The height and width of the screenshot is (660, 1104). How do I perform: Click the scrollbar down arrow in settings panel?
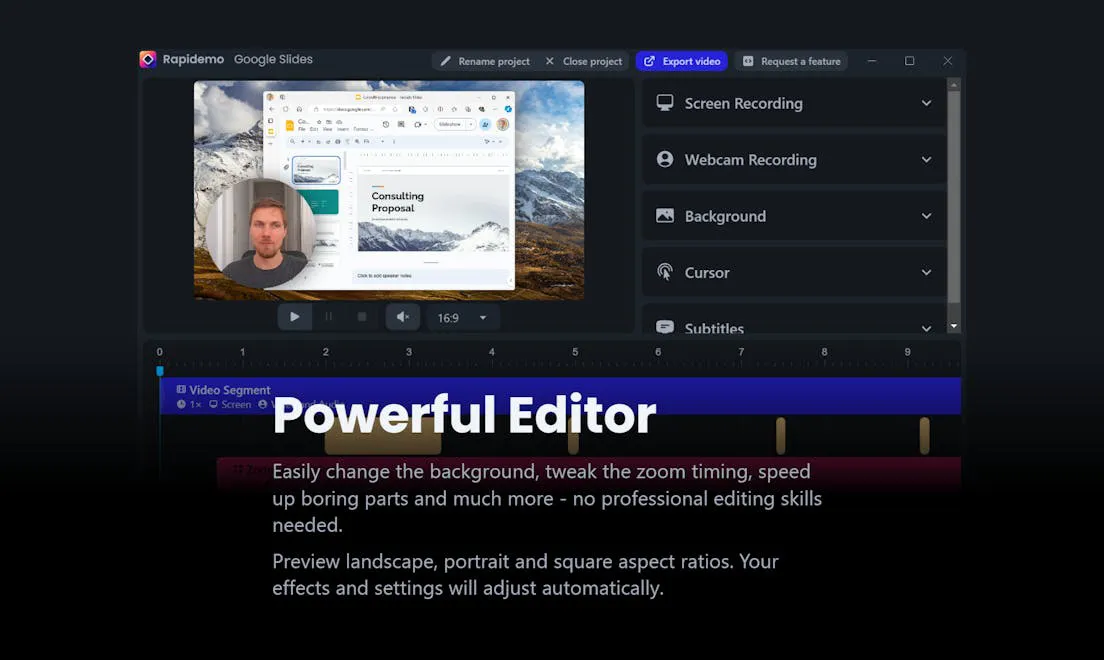click(x=953, y=326)
